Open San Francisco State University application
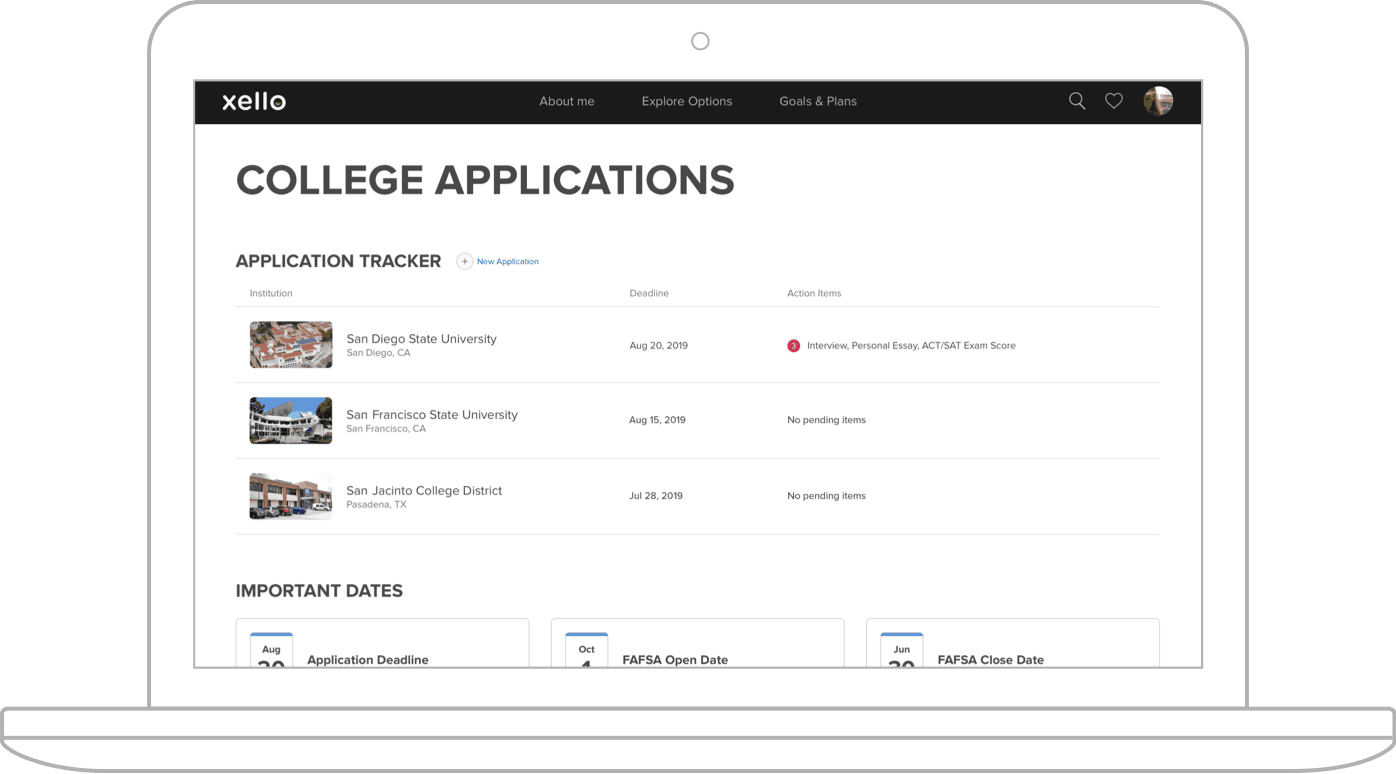Screen dimensions: 1396x774 tap(432, 415)
